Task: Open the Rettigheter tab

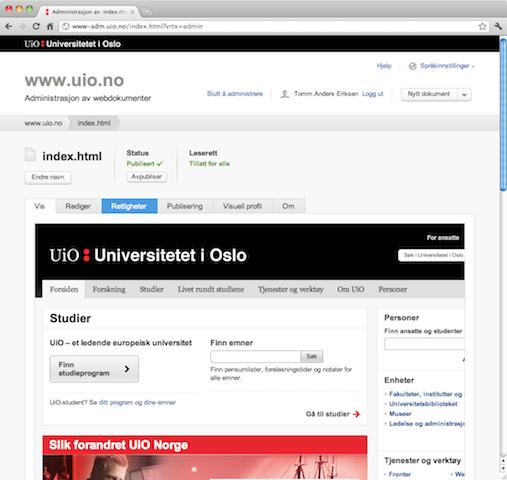Action: tap(129, 206)
